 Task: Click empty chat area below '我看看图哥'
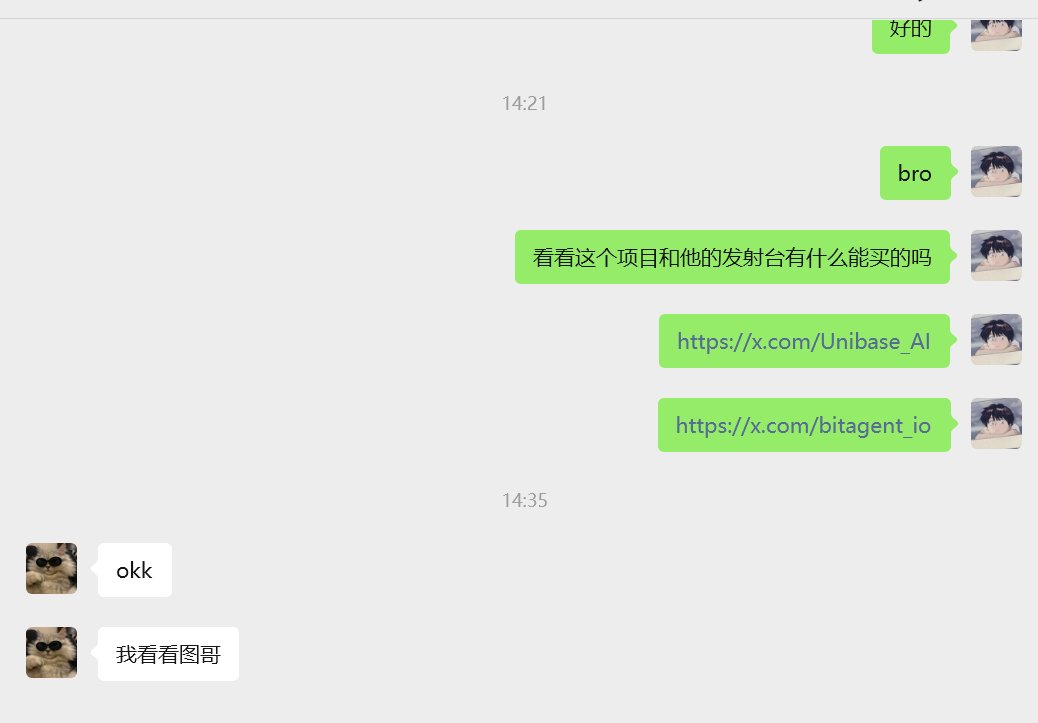pos(519,703)
